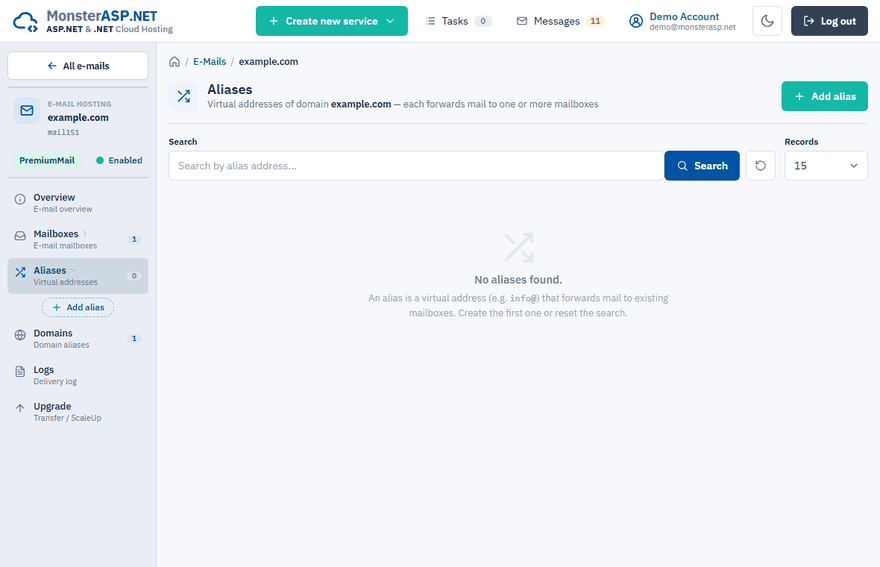Click the green Add alias button

tap(824, 96)
